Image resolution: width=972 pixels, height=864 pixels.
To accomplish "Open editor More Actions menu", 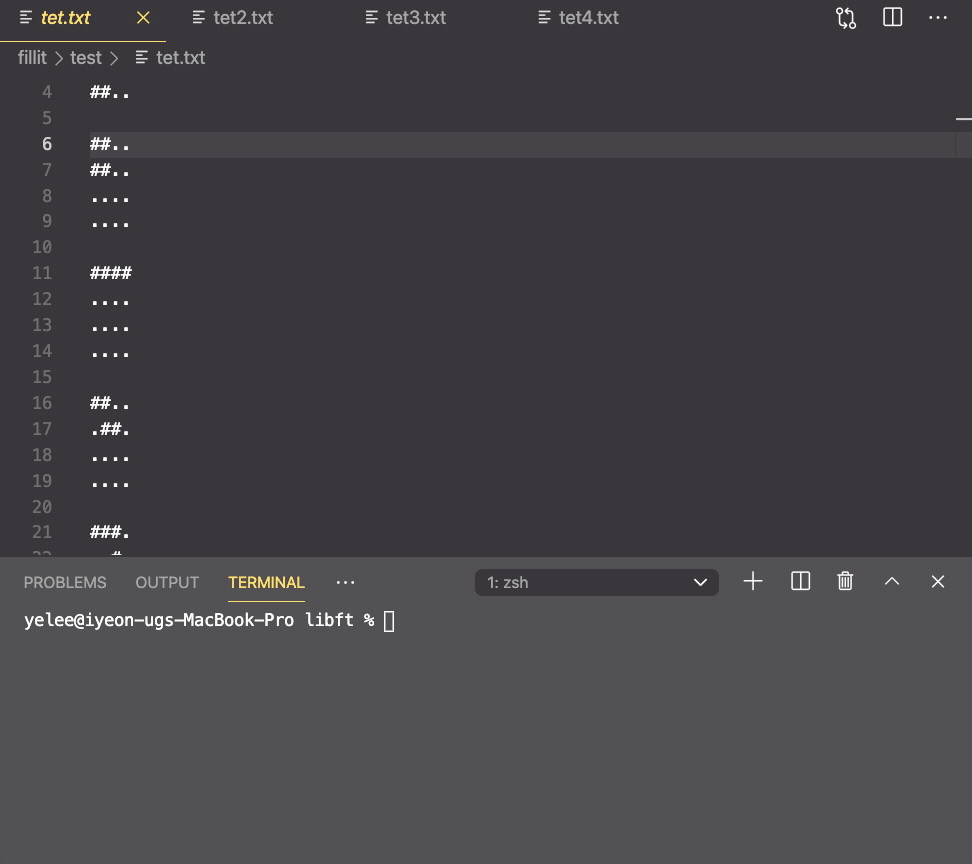I will point(937,17).
